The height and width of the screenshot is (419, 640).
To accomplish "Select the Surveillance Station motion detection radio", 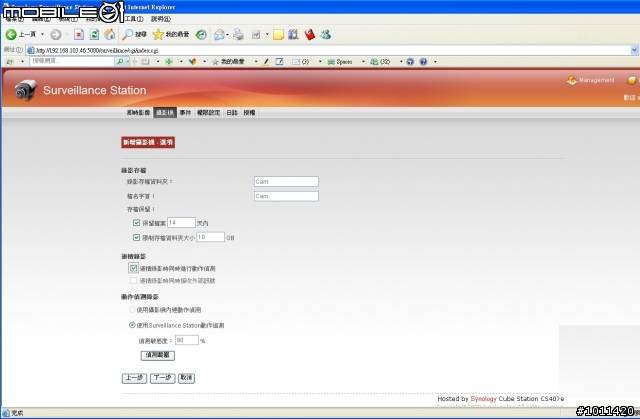I will (x=132, y=325).
